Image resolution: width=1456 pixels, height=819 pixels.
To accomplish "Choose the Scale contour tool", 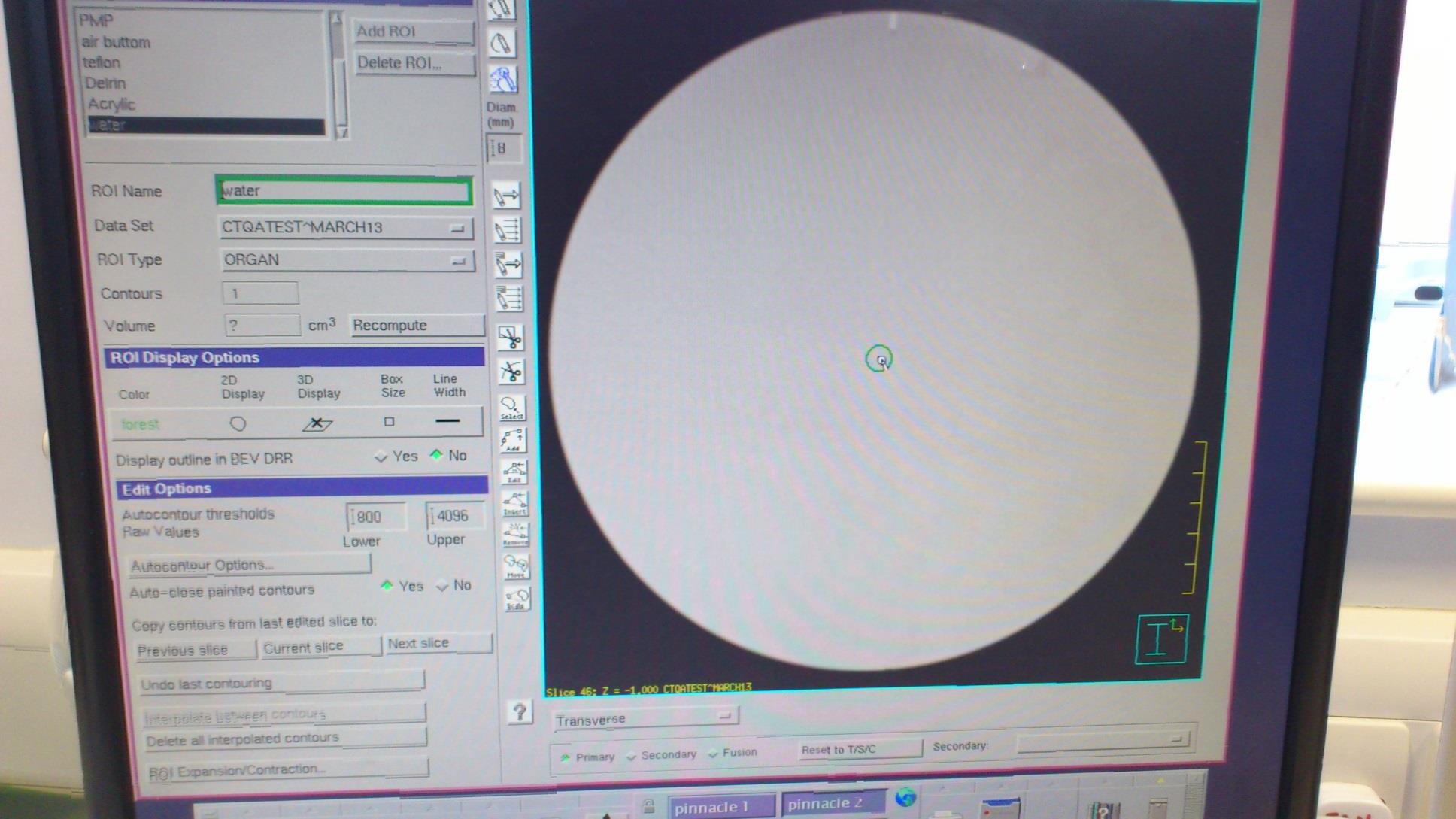I will tap(517, 599).
